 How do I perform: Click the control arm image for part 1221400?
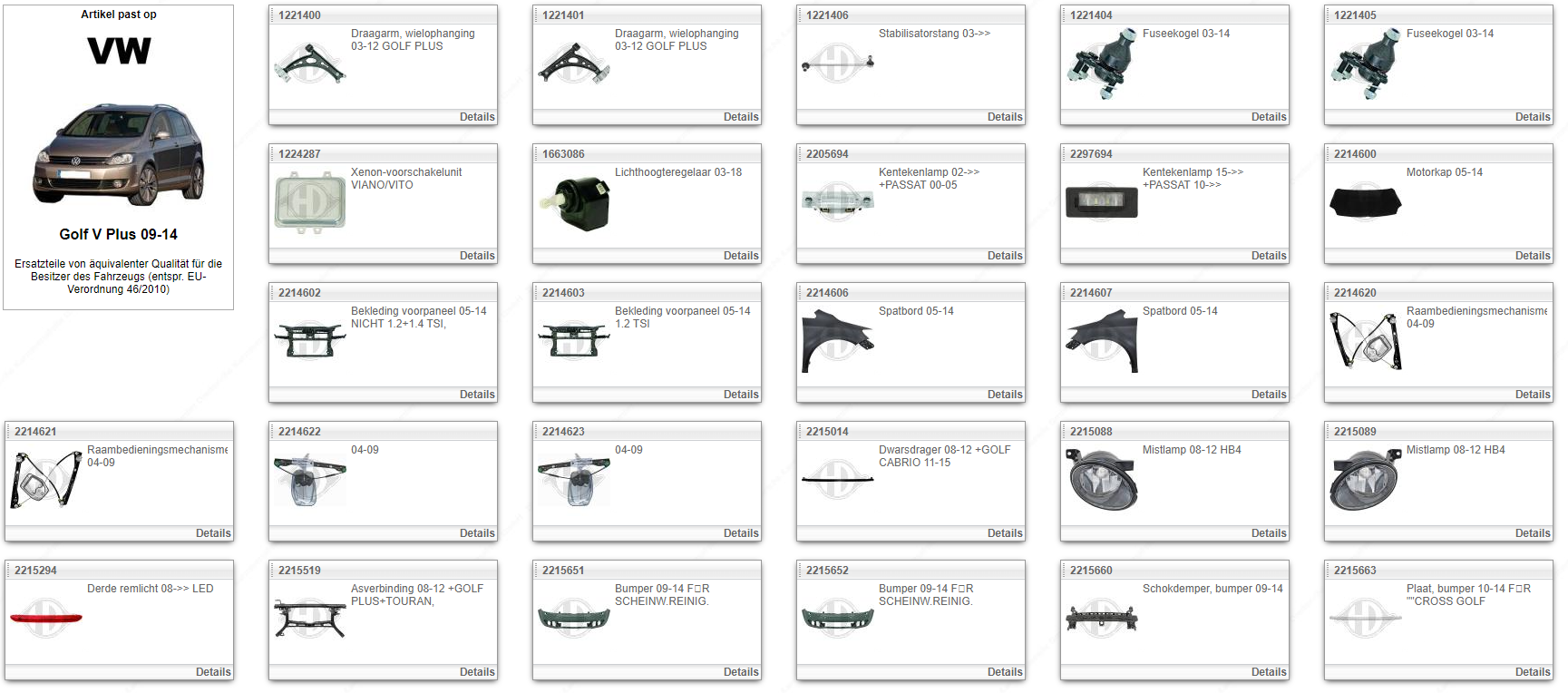pyautogui.click(x=309, y=63)
